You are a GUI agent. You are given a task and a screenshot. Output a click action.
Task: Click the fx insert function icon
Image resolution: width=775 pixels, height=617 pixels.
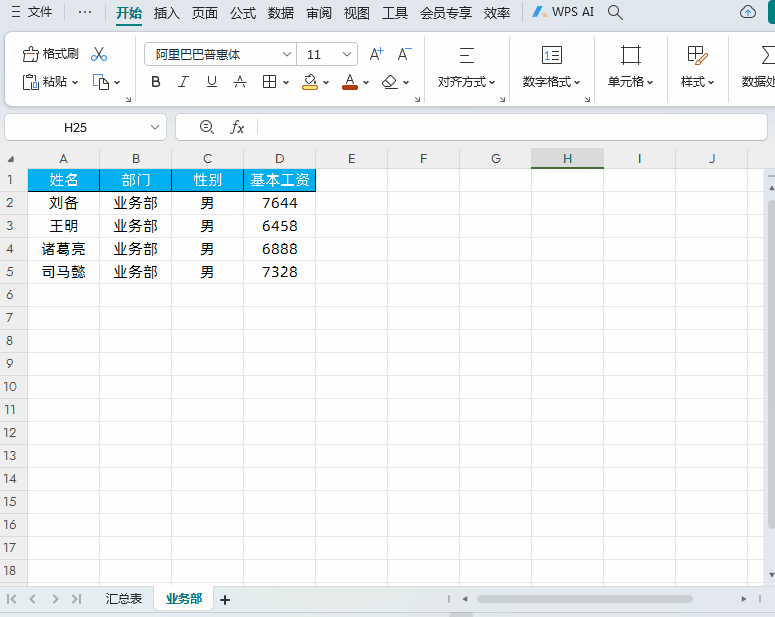pos(237,127)
